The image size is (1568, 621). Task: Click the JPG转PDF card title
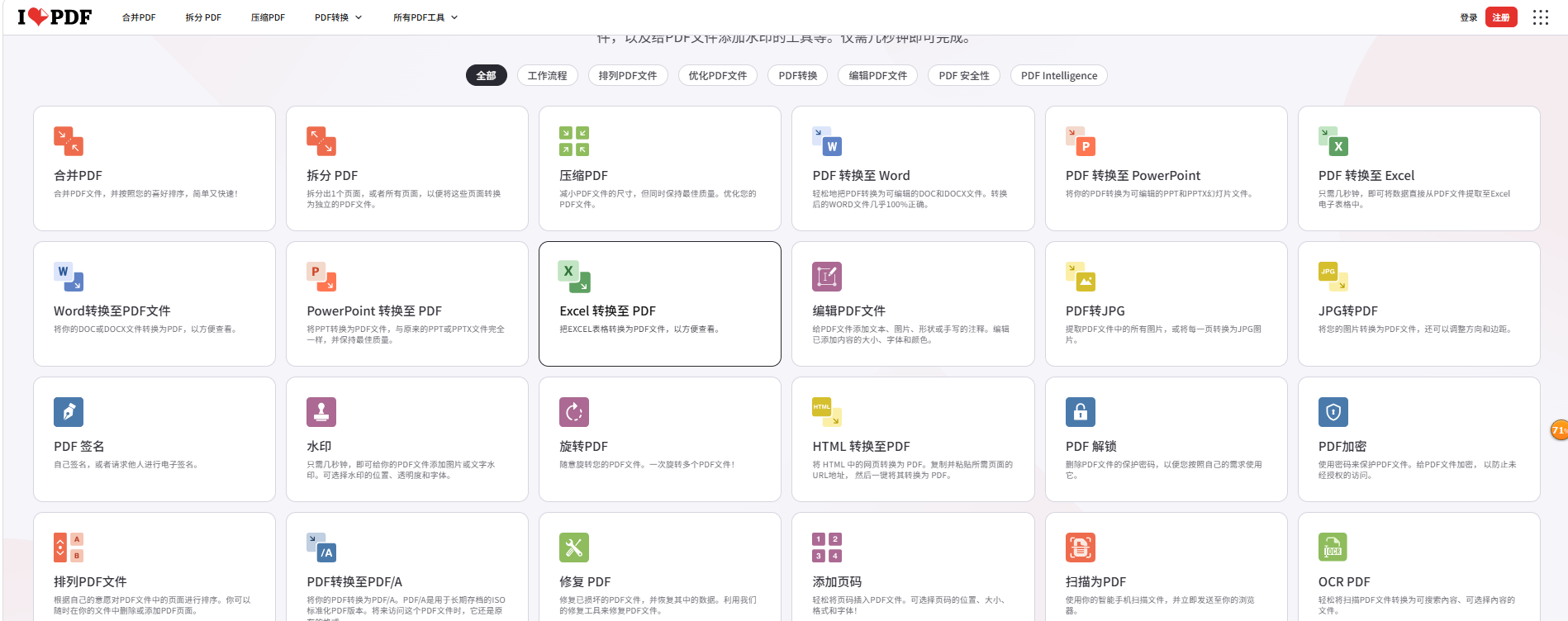point(1347,311)
